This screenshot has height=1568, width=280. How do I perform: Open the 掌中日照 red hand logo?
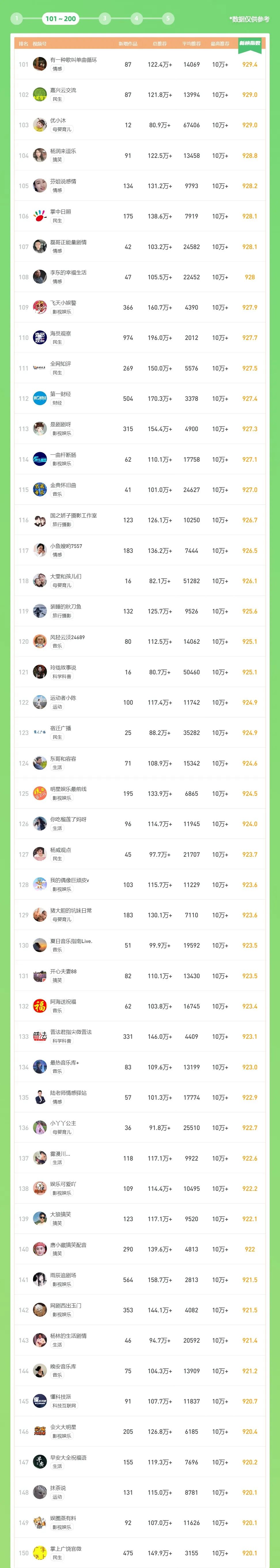click(x=40, y=216)
